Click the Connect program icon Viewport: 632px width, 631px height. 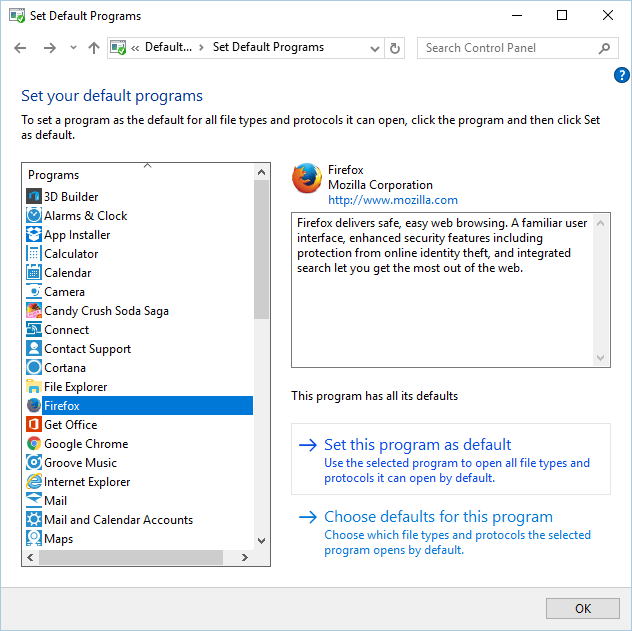click(x=34, y=329)
